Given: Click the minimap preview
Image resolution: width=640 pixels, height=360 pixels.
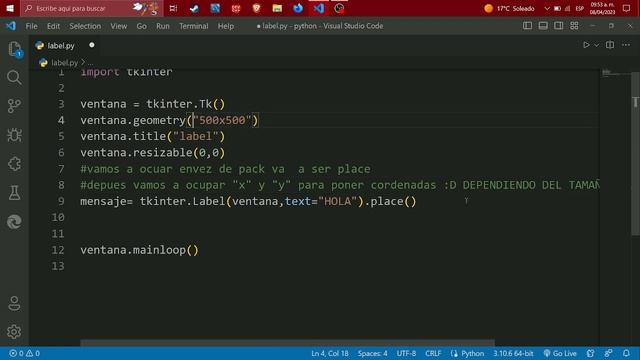Looking at the screenshot, I should click(x=616, y=73).
